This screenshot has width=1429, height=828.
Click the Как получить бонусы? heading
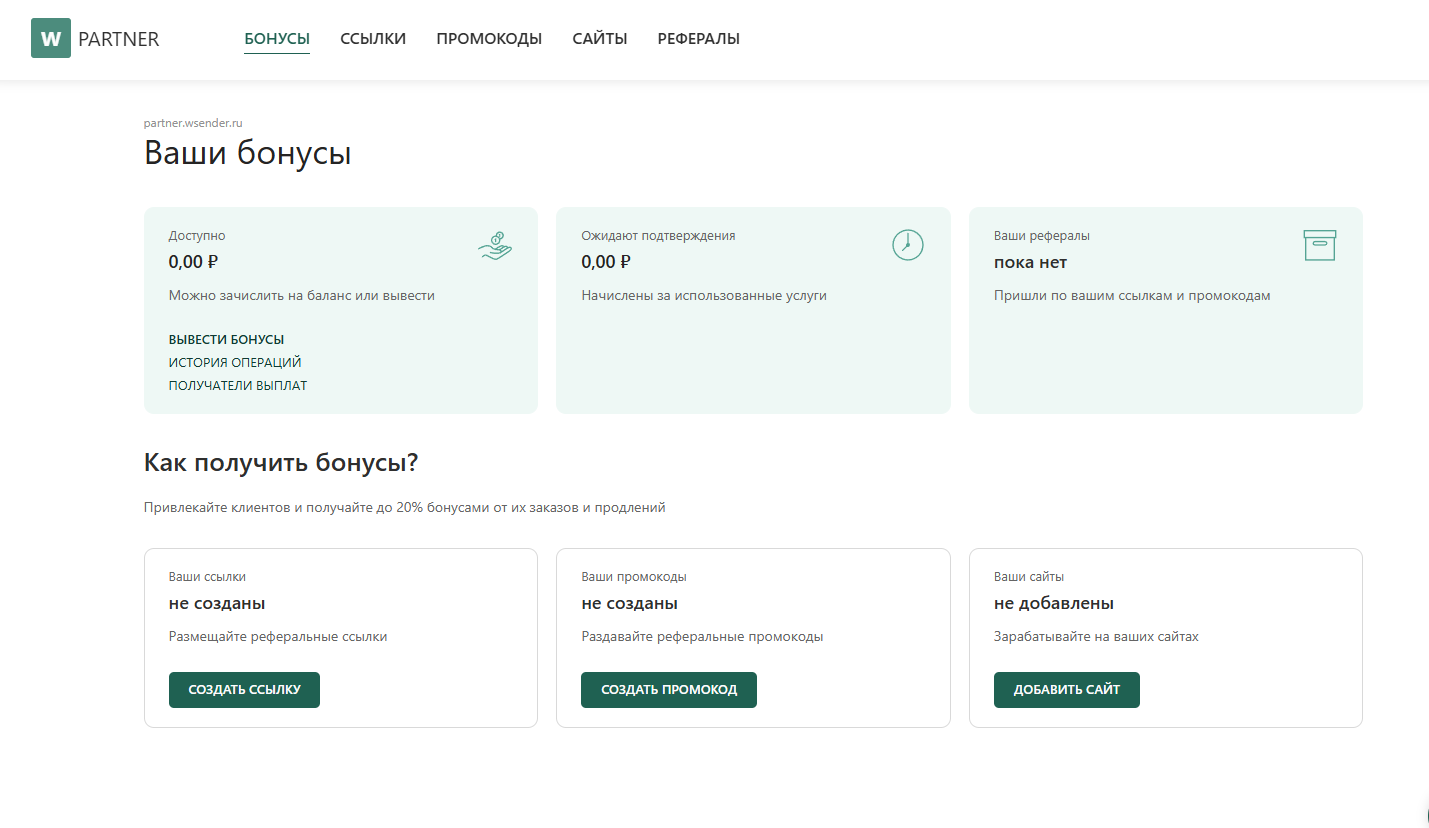tap(281, 463)
